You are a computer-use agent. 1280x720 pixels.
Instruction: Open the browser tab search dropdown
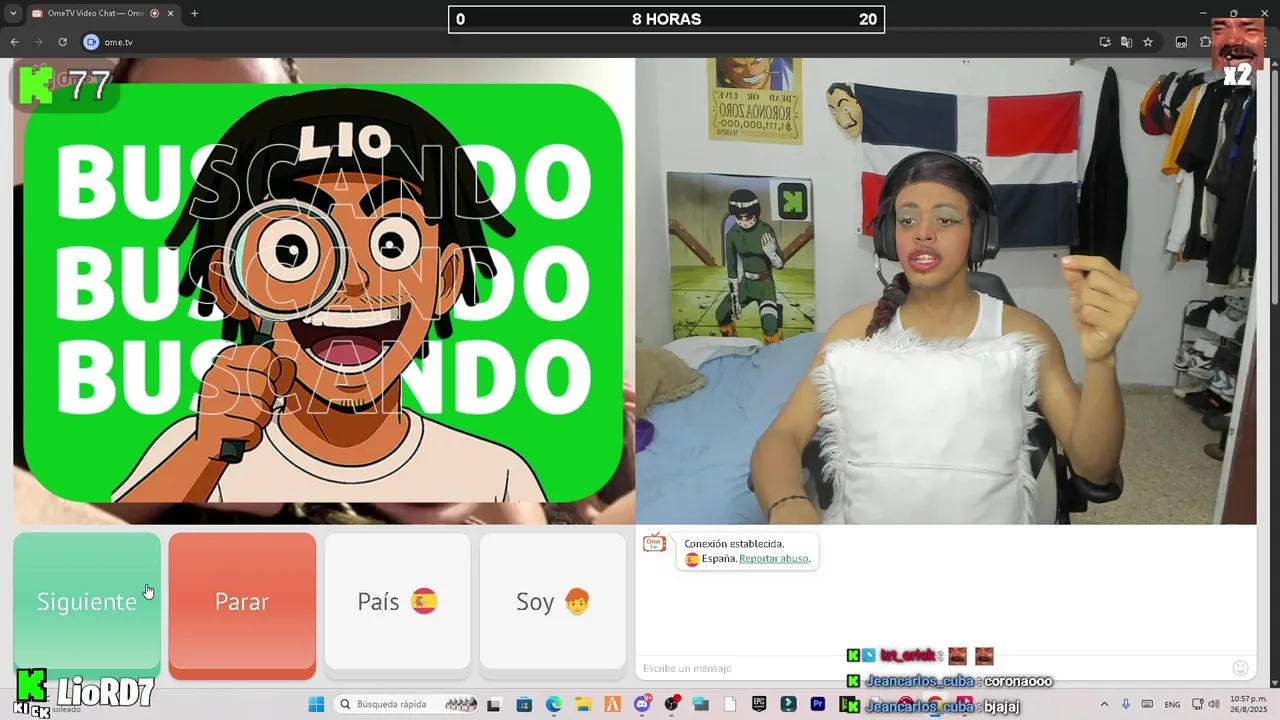click(14, 13)
